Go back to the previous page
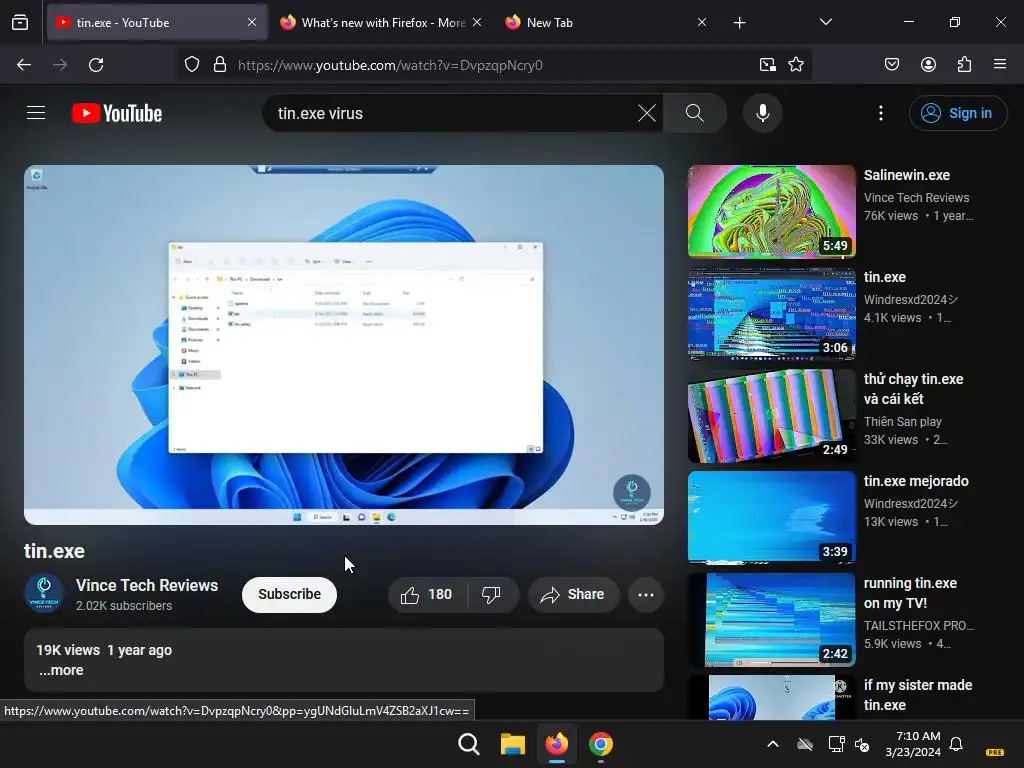This screenshot has width=1024, height=768. 24,65
